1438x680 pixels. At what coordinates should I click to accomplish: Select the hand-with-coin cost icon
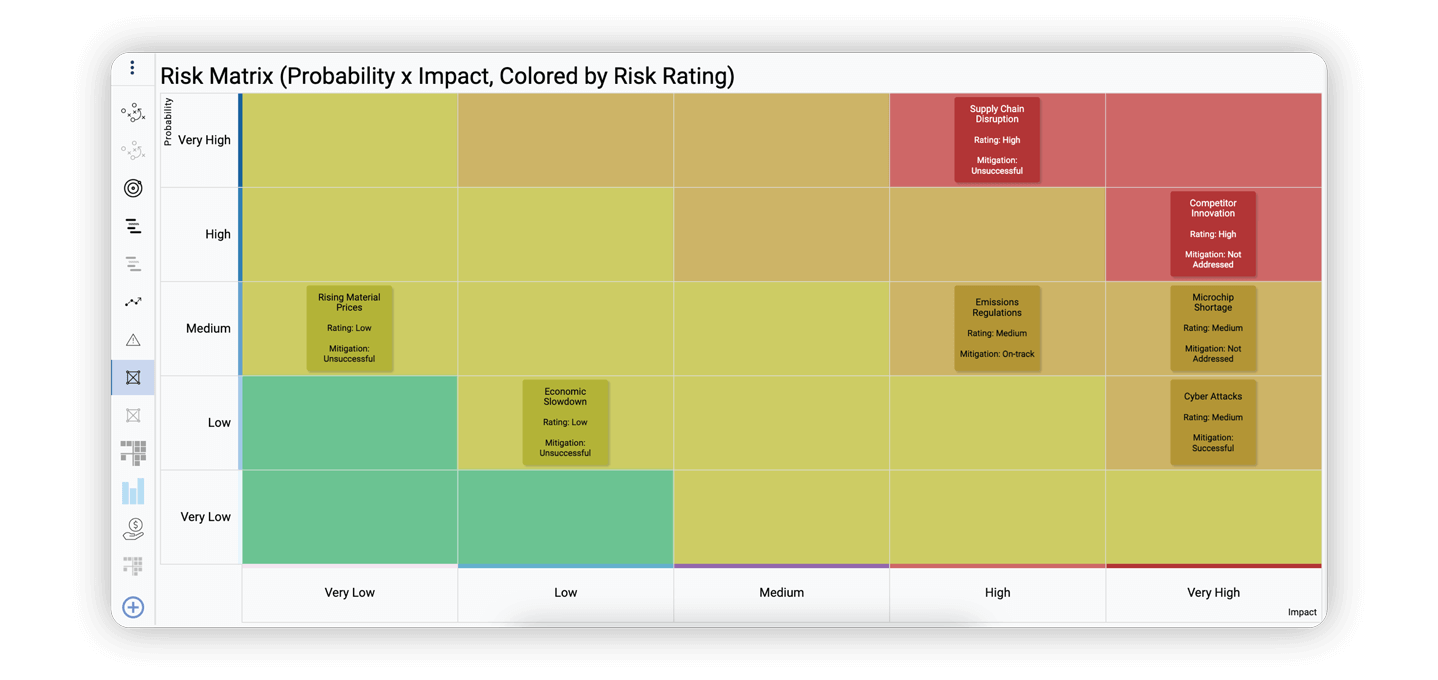[133, 529]
